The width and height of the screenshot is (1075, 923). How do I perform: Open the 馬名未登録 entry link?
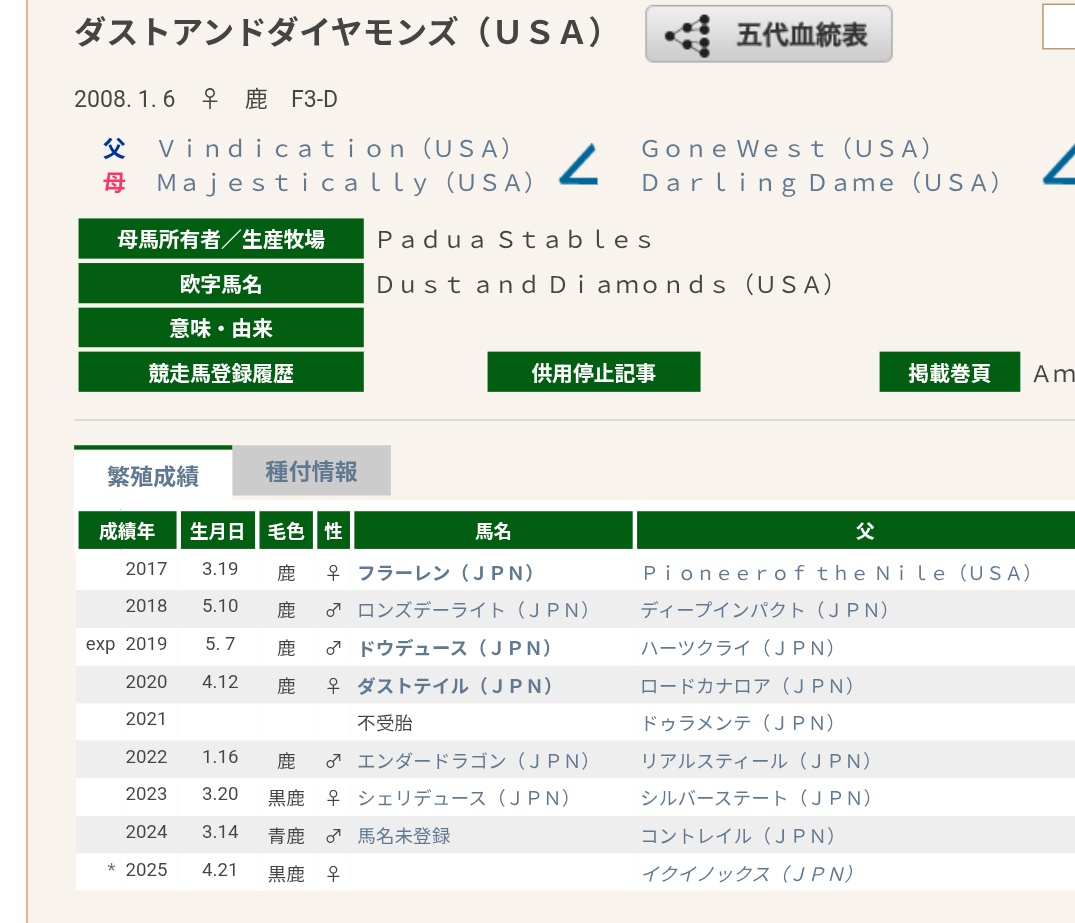[404, 836]
